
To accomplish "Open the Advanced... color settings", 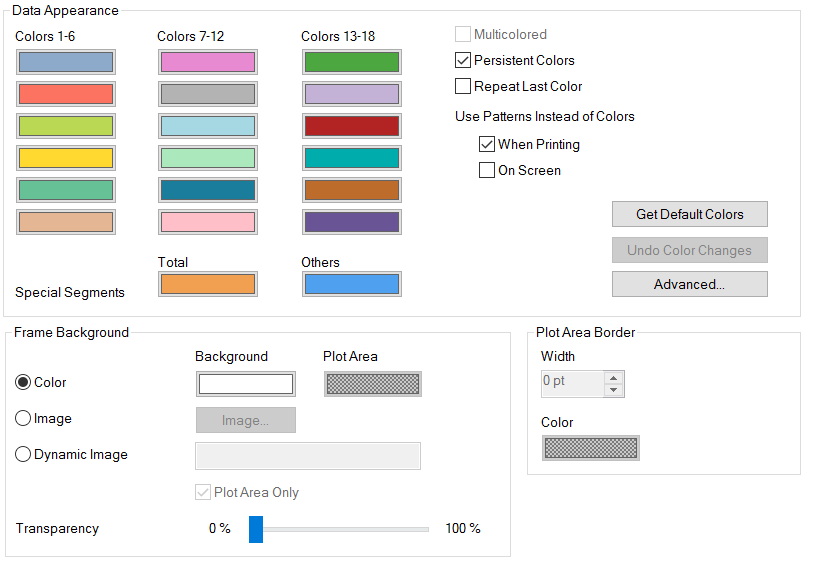I will tap(689, 285).
